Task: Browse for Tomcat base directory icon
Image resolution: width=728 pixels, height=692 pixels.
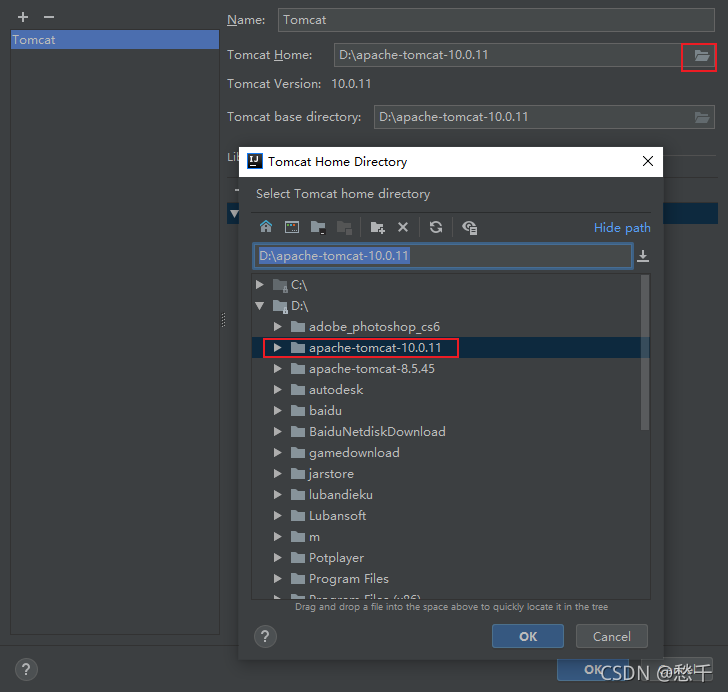Action: point(702,118)
